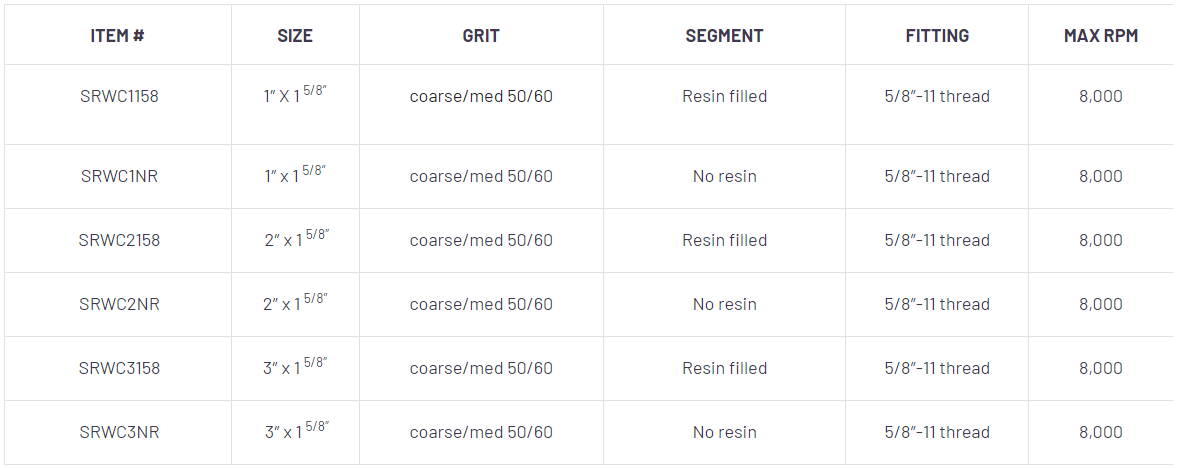Click the GRIT column header

coord(481,36)
